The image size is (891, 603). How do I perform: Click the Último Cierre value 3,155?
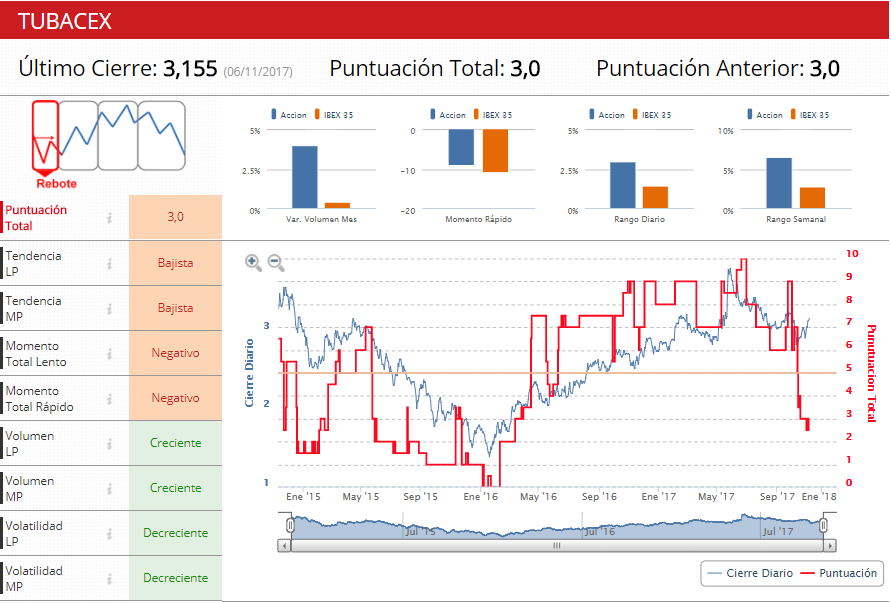tap(190, 68)
